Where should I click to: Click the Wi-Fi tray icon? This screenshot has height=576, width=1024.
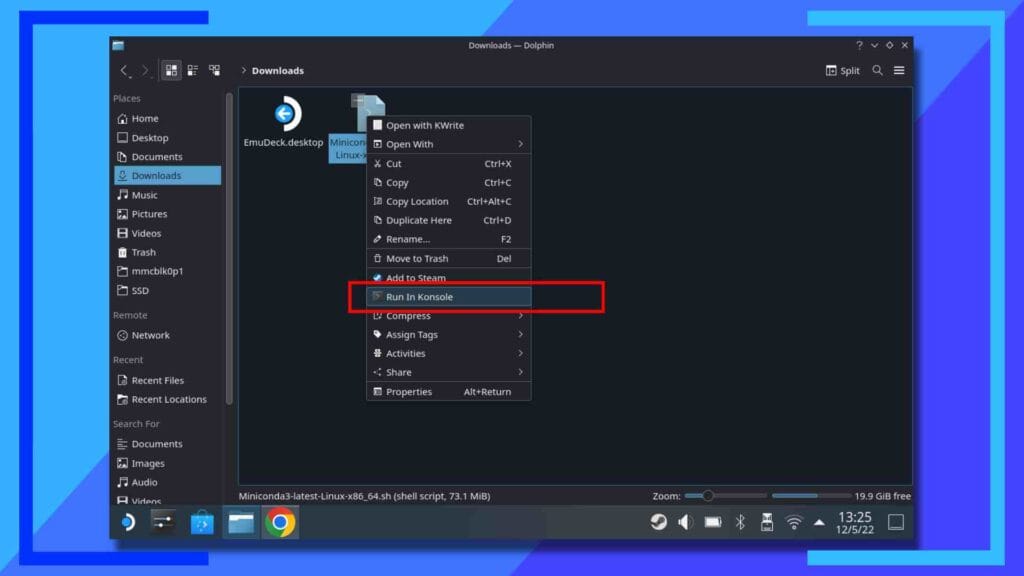coord(793,522)
